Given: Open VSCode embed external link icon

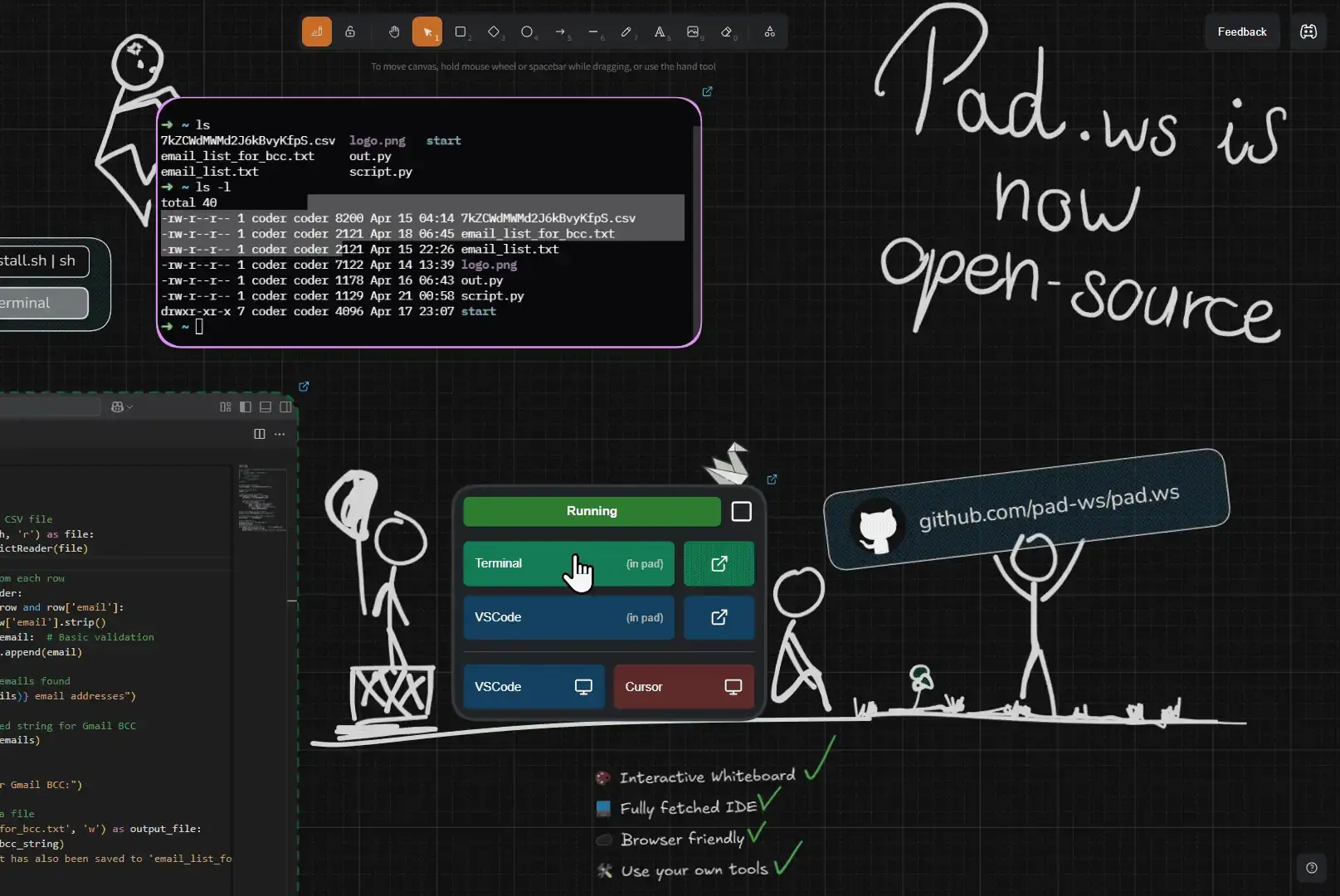Looking at the screenshot, I should [304, 387].
